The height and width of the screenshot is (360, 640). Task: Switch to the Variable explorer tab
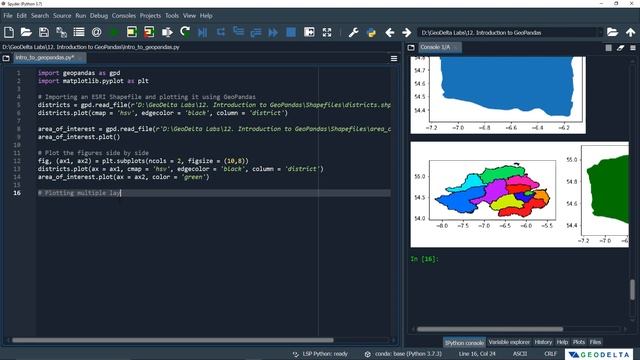tap(509, 342)
